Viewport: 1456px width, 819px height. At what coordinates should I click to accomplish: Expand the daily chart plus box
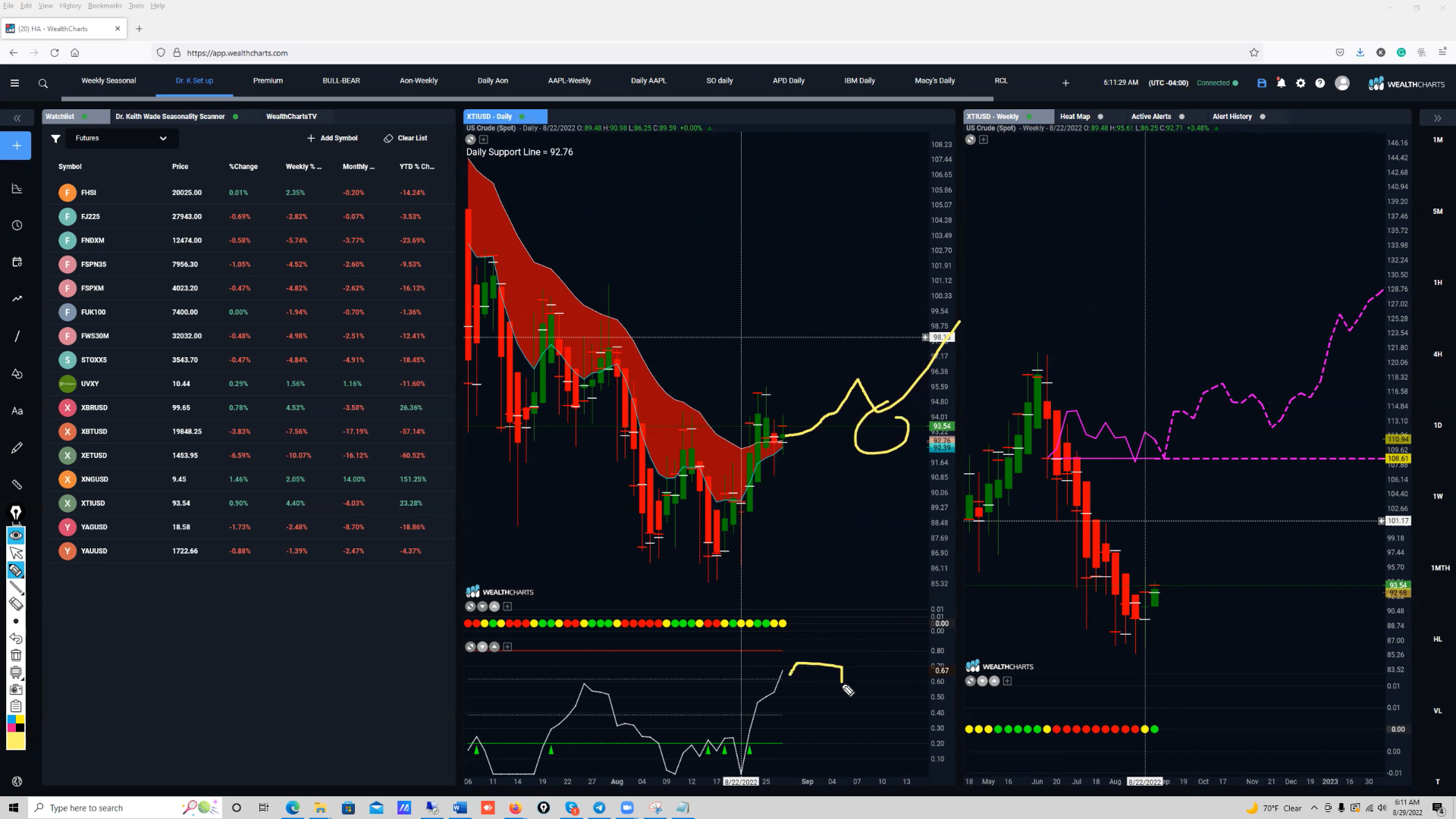point(484,140)
